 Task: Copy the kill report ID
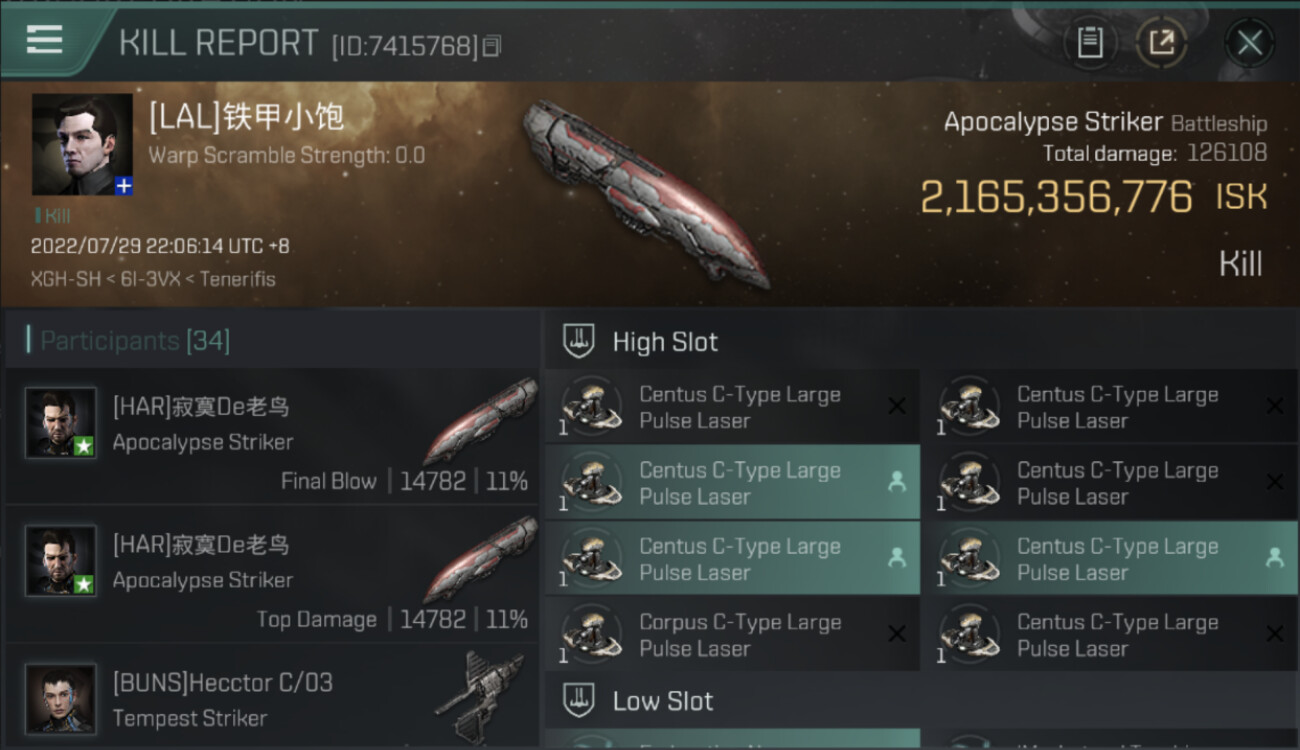click(491, 46)
